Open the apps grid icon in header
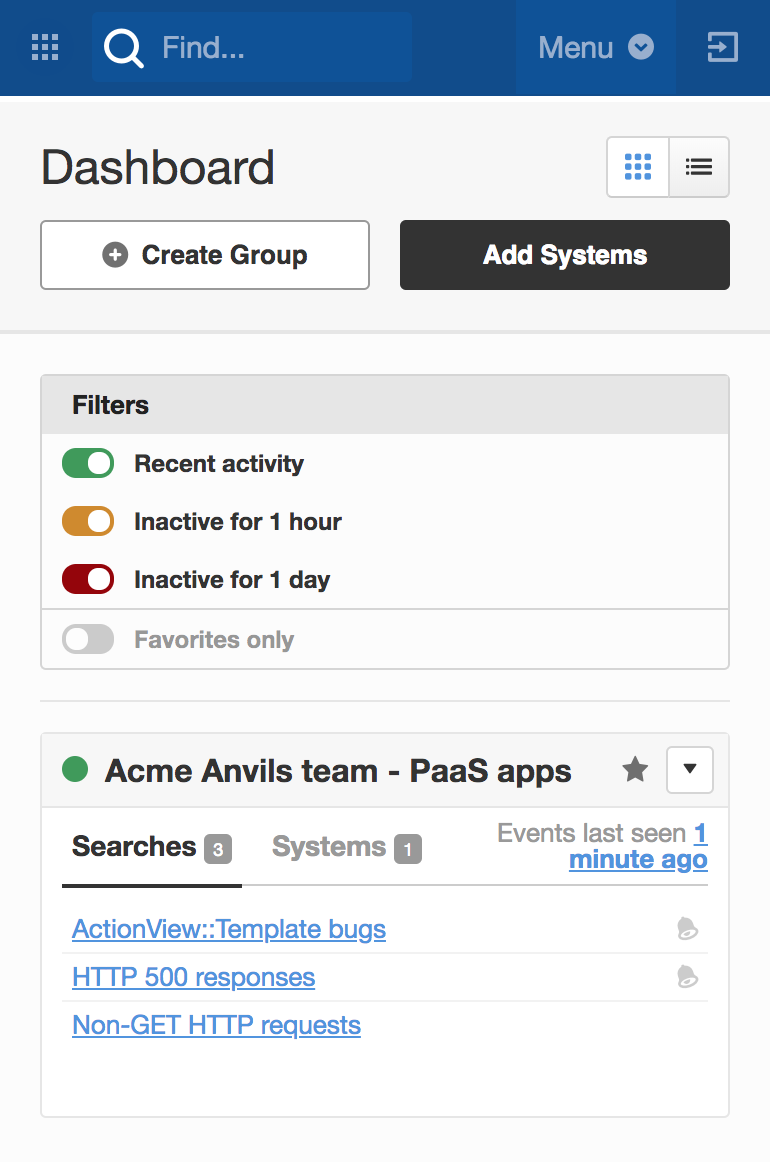This screenshot has height=1162, width=770. point(45,47)
